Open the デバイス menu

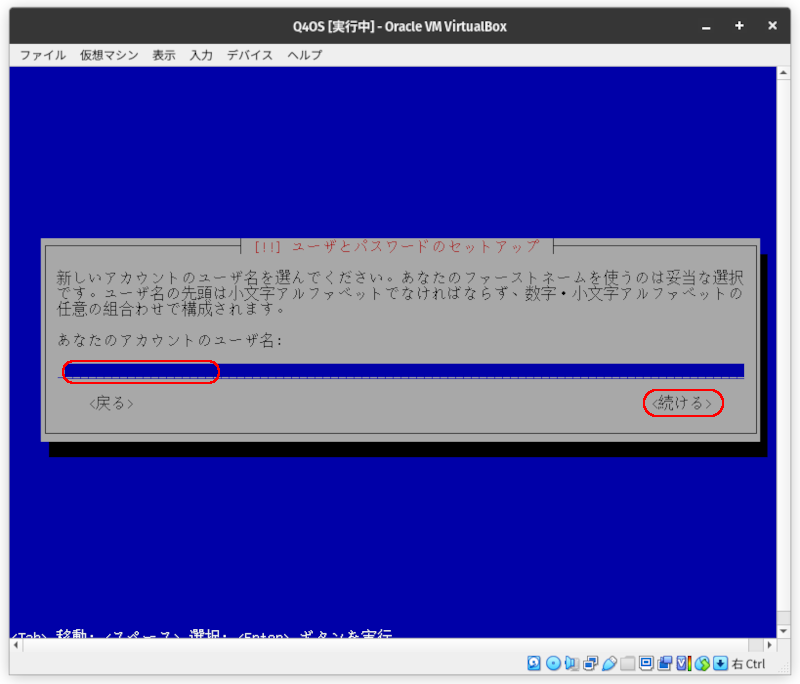(x=250, y=55)
